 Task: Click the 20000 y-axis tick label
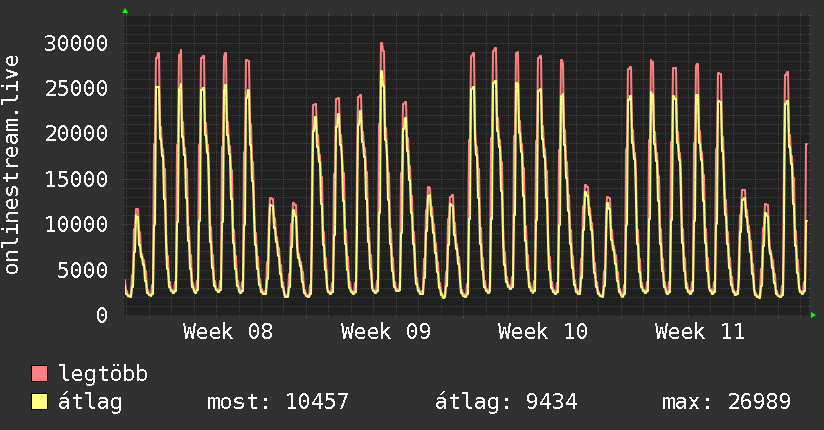coord(76,134)
